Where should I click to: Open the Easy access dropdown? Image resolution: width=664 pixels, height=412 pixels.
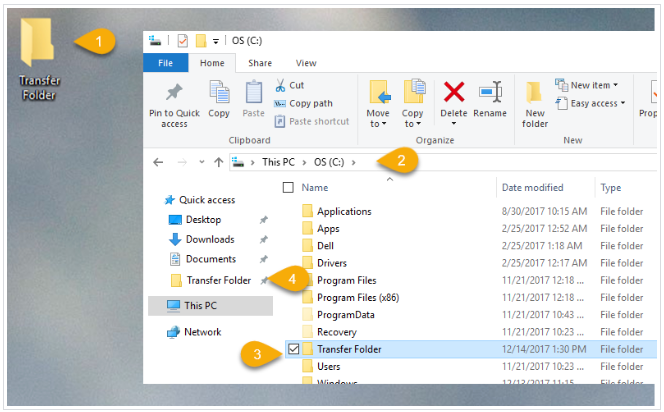(590, 103)
